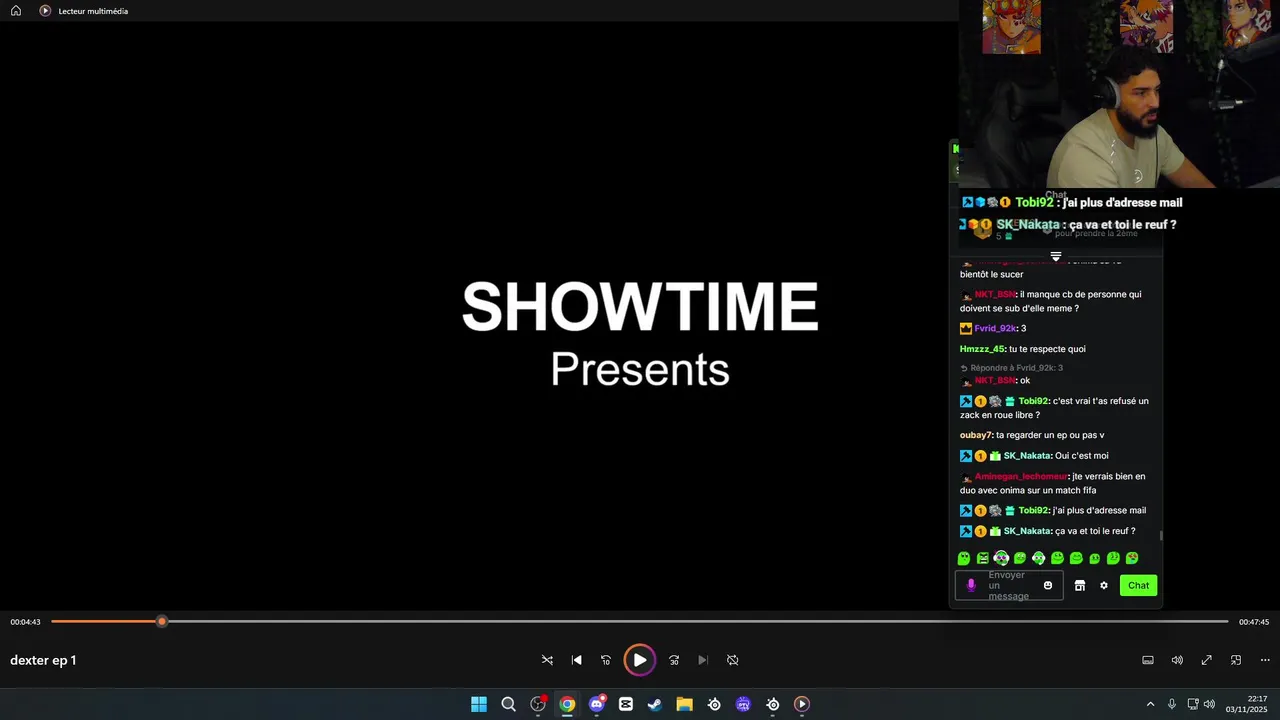The height and width of the screenshot is (720, 1280).
Task: Click message "ta regarder un ep ou pas v"
Action: click(x=1050, y=435)
